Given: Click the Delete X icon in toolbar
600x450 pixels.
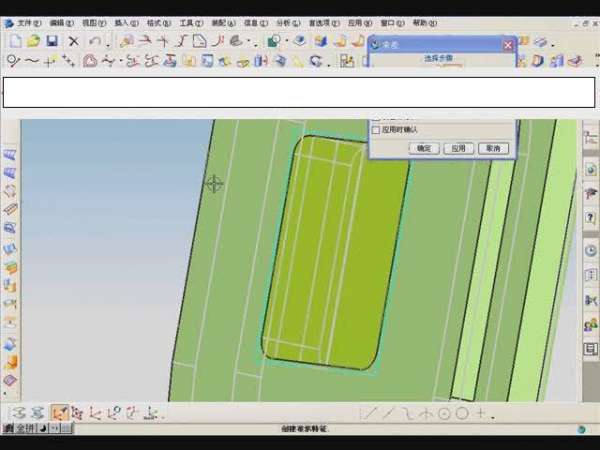Looking at the screenshot, I should tap(73, 41).
